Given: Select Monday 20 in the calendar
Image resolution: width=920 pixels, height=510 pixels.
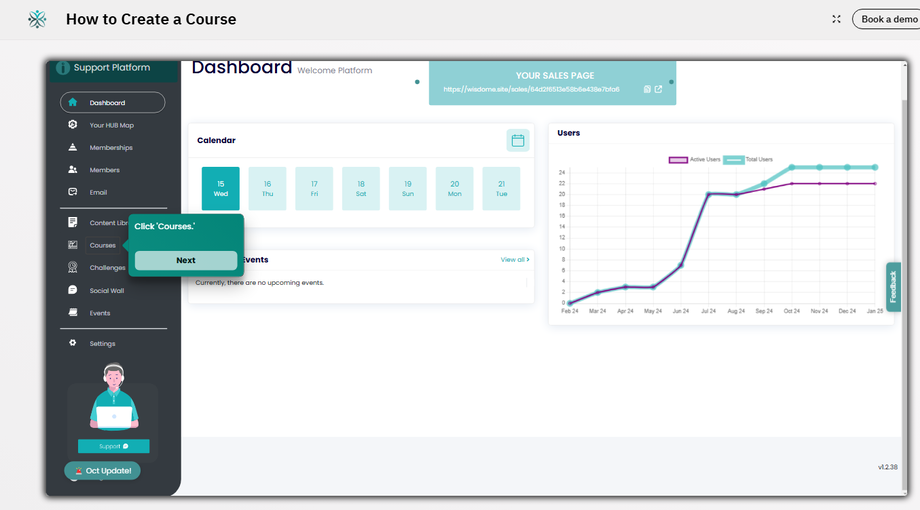Looking at the screenshot, I should click(454, 188).
